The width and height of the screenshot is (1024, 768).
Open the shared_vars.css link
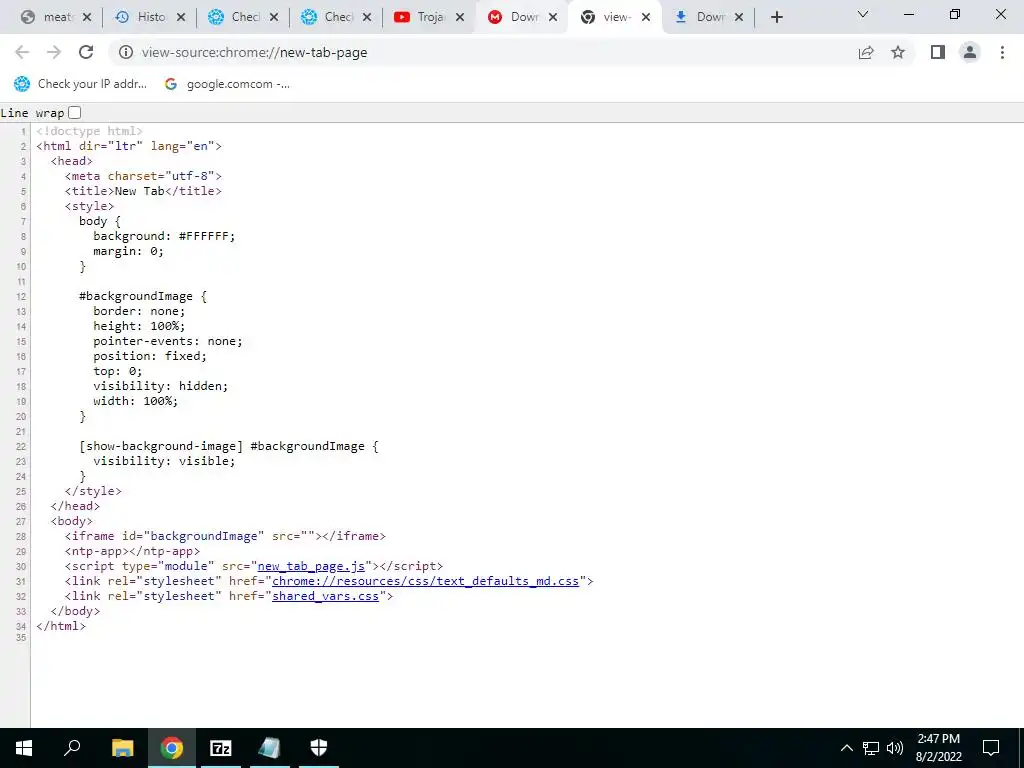[x=325, y=596]
